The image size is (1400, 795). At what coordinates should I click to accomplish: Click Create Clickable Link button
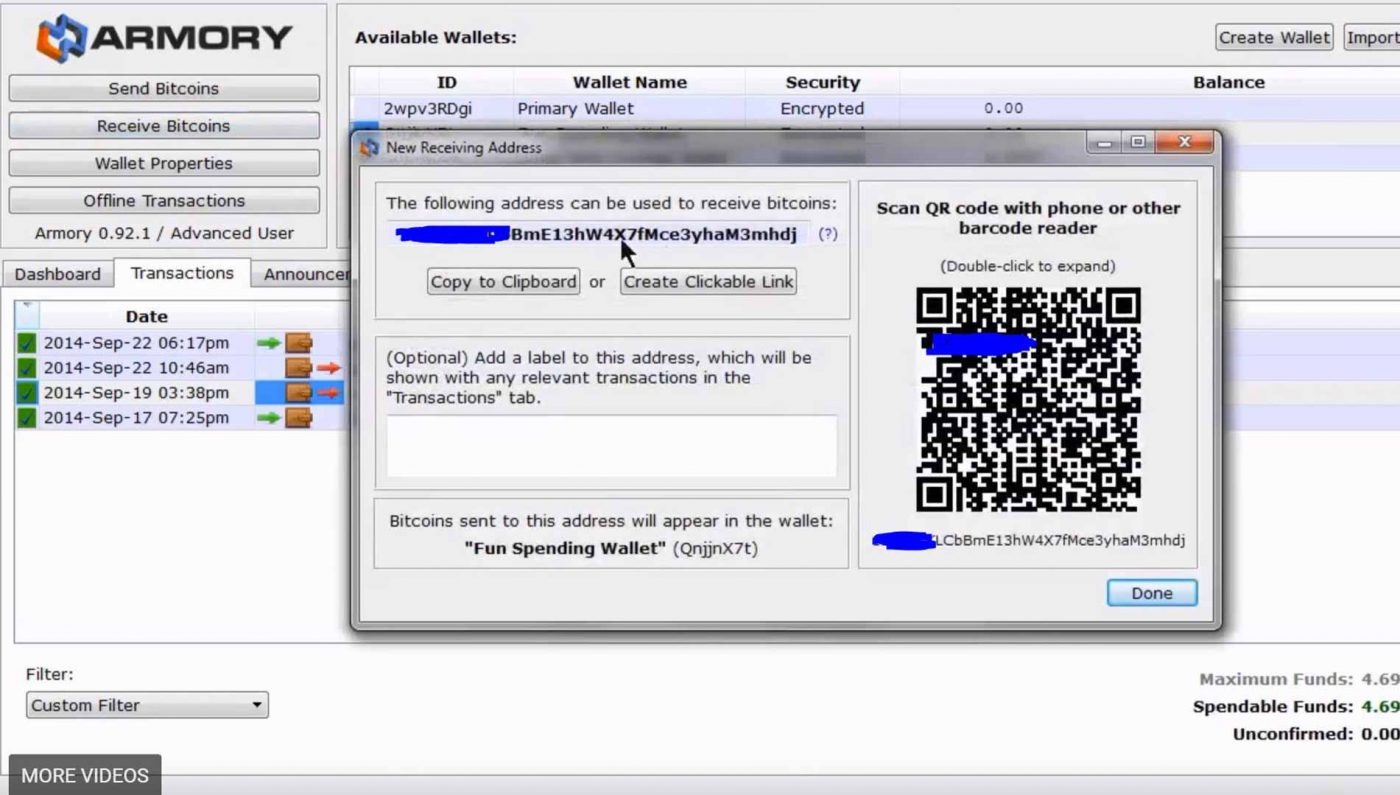(708, 281)
